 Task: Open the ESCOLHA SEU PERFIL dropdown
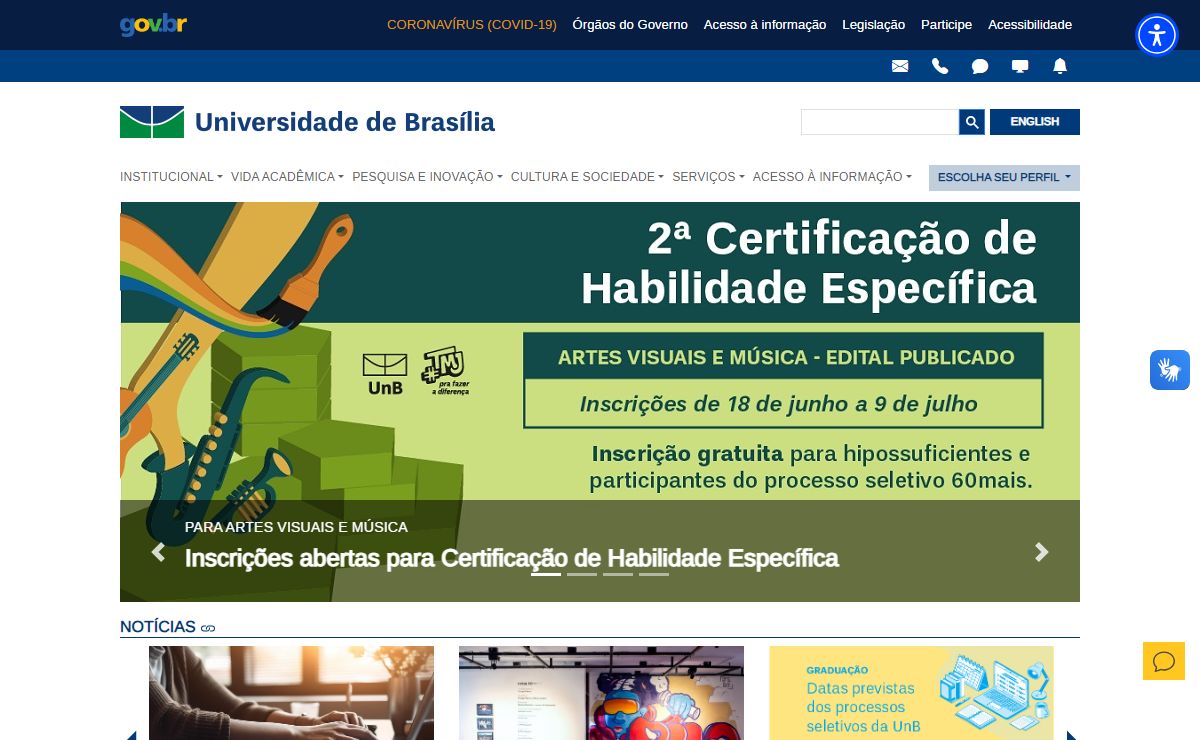click(x=1004, y=178)
